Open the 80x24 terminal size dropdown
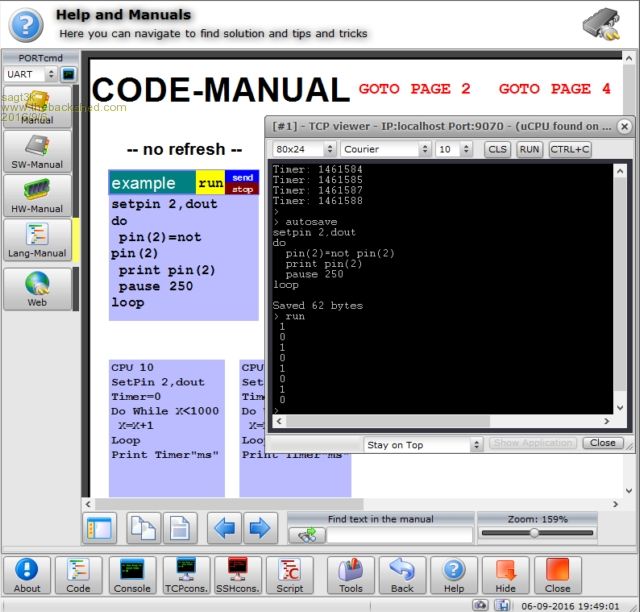 pyautogui.click(x=303, y=149)
